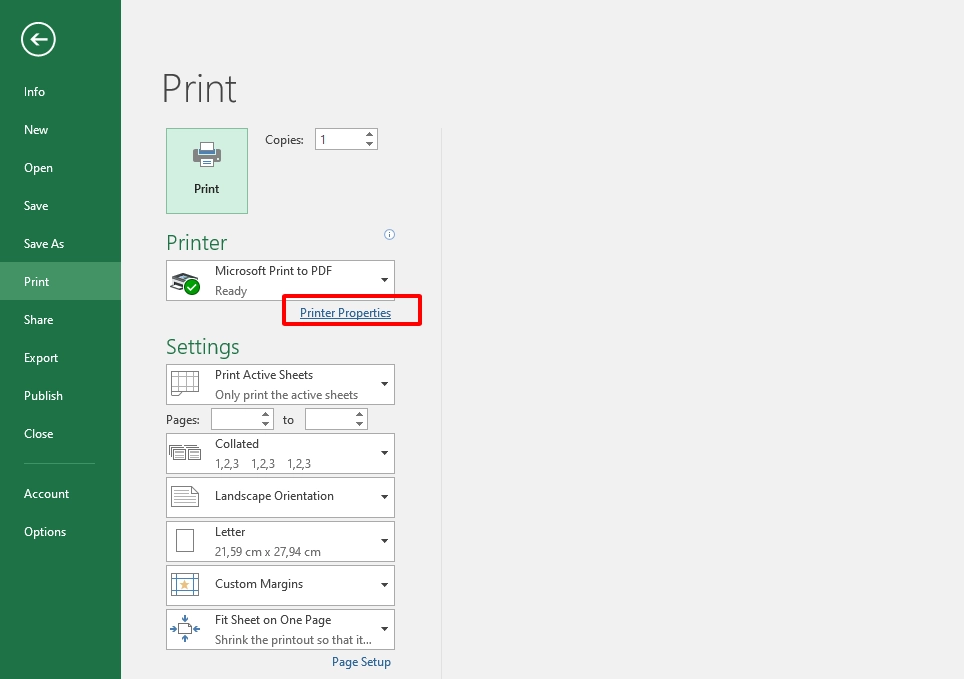Image resolution: width=964 pixels, height=679 pixels.
Task: Click the printer info icon
Action: (x=390, y=235)
